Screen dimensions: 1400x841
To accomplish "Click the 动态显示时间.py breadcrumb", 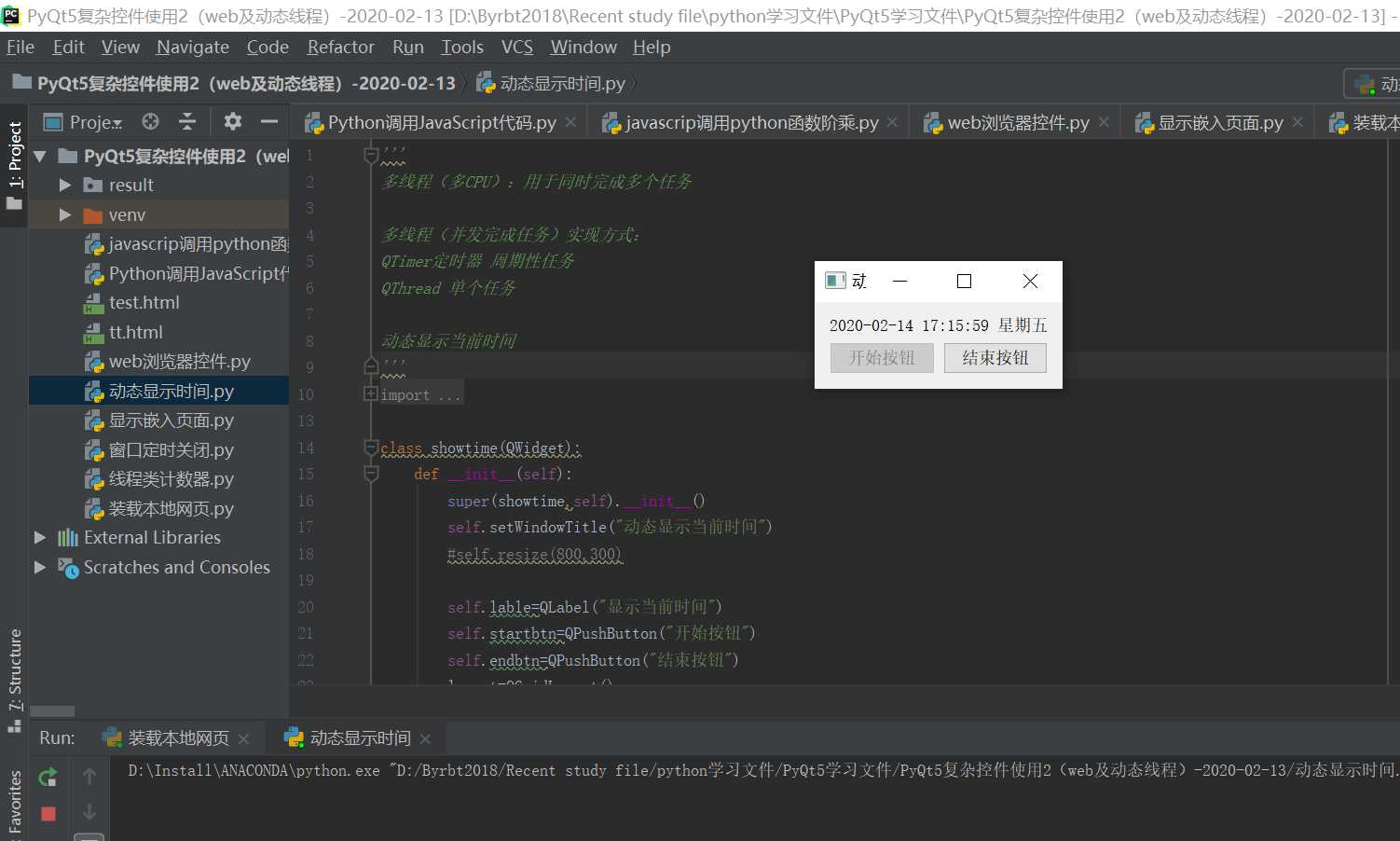I will click(552, 84).
